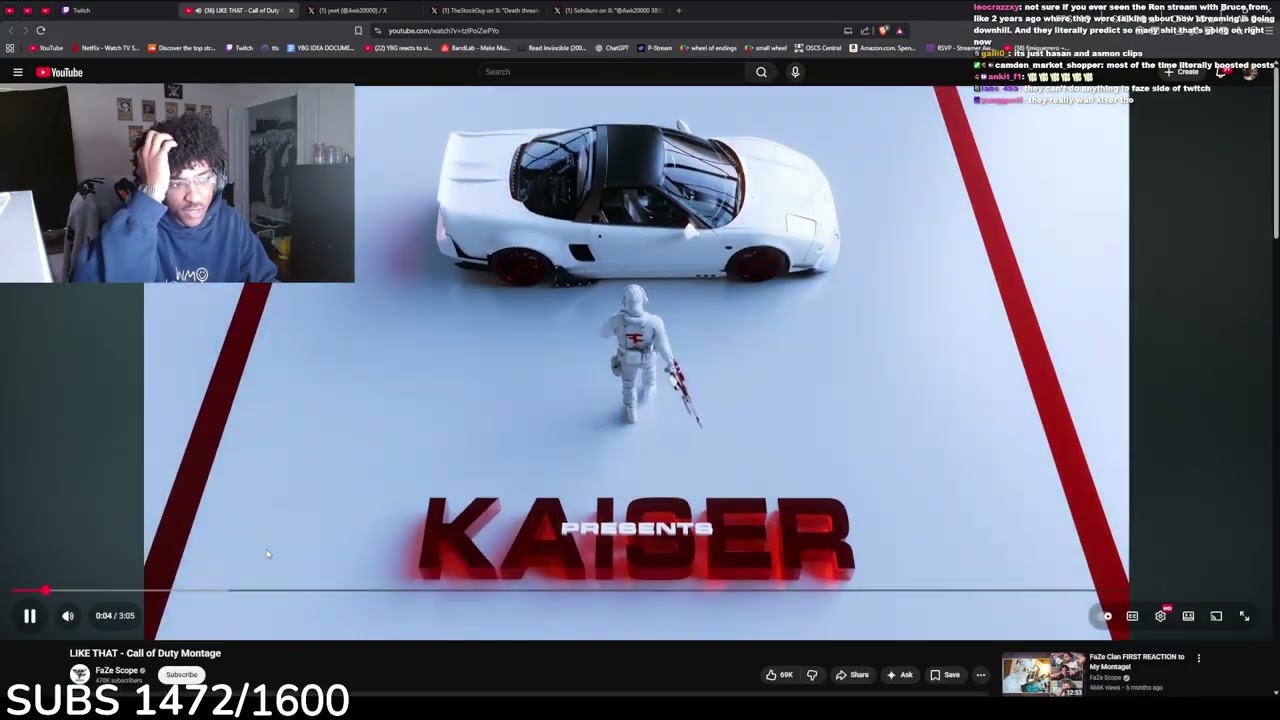This screenshot has height=720, width=1280.
Task: Open the ChatGPT bookmark
Action: coord(612,48)
